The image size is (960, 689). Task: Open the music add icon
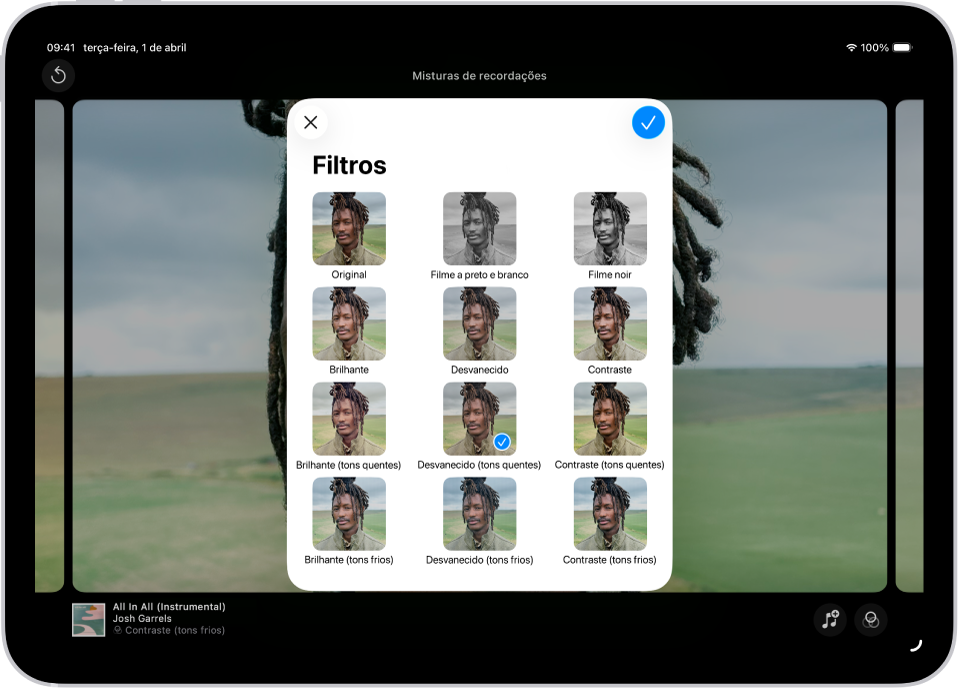(x=830, y=620)
